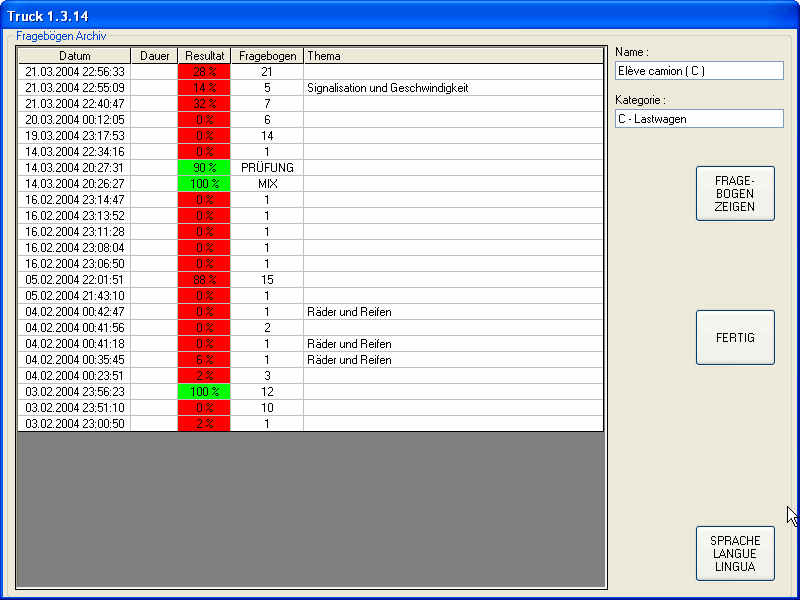Click the Resultat column header
The image size is (800, 600).
[x=204, y=56]
